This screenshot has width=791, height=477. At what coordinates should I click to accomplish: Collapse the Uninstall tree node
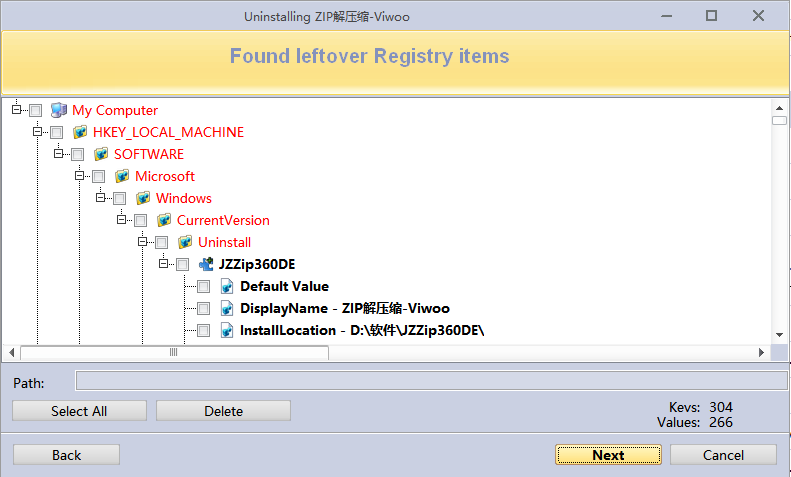pyautogui.click(x=143, y=242)
